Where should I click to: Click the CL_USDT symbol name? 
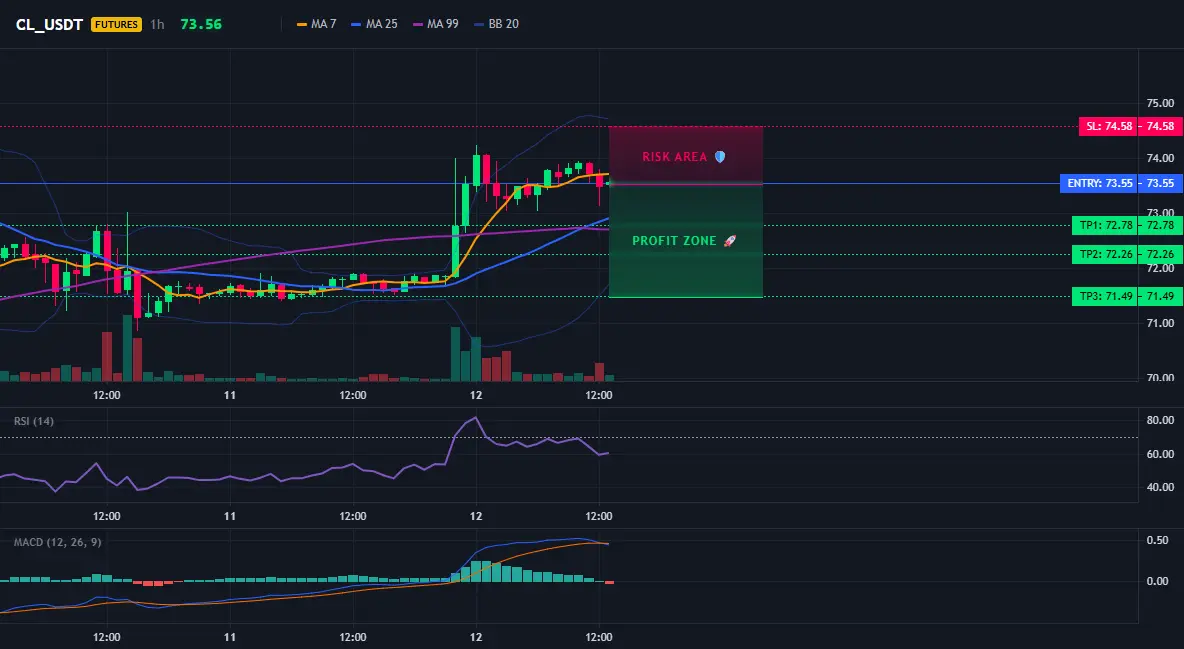click(x=49, y=24)
